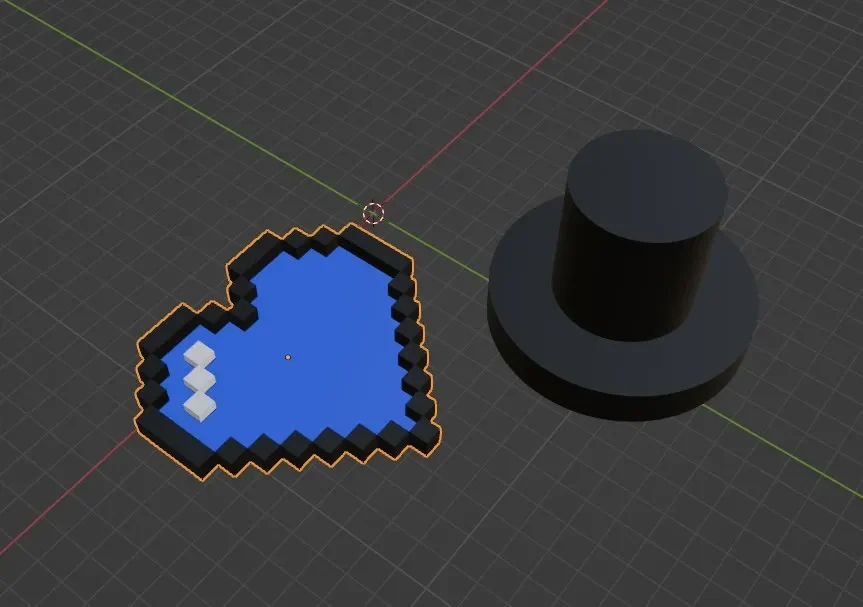Select the black top hat's upper cylinder
Screen dimensions: 863x607
(640, 237)
